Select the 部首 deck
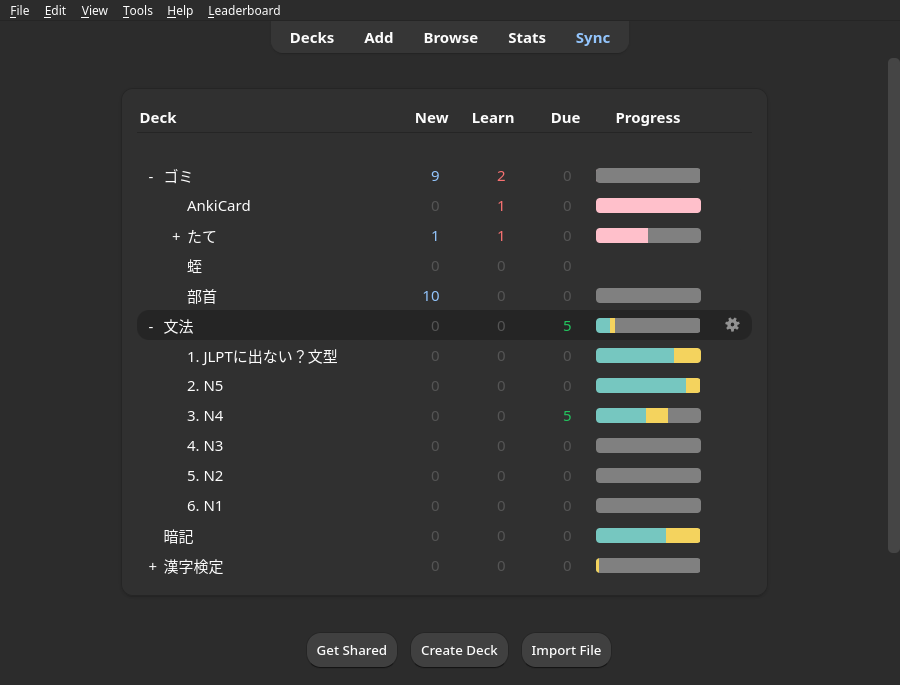The width and height of the screenshot is (900, 685). point(201,296)
